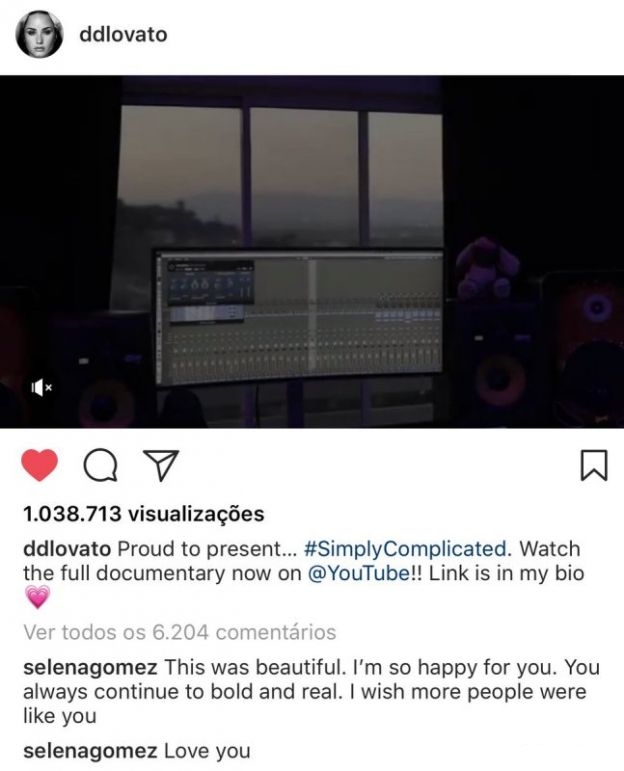Save the post with the bookmark icon
Viewport: 624px width, 771px height.
pyautogui.click(x=594, y=465)
